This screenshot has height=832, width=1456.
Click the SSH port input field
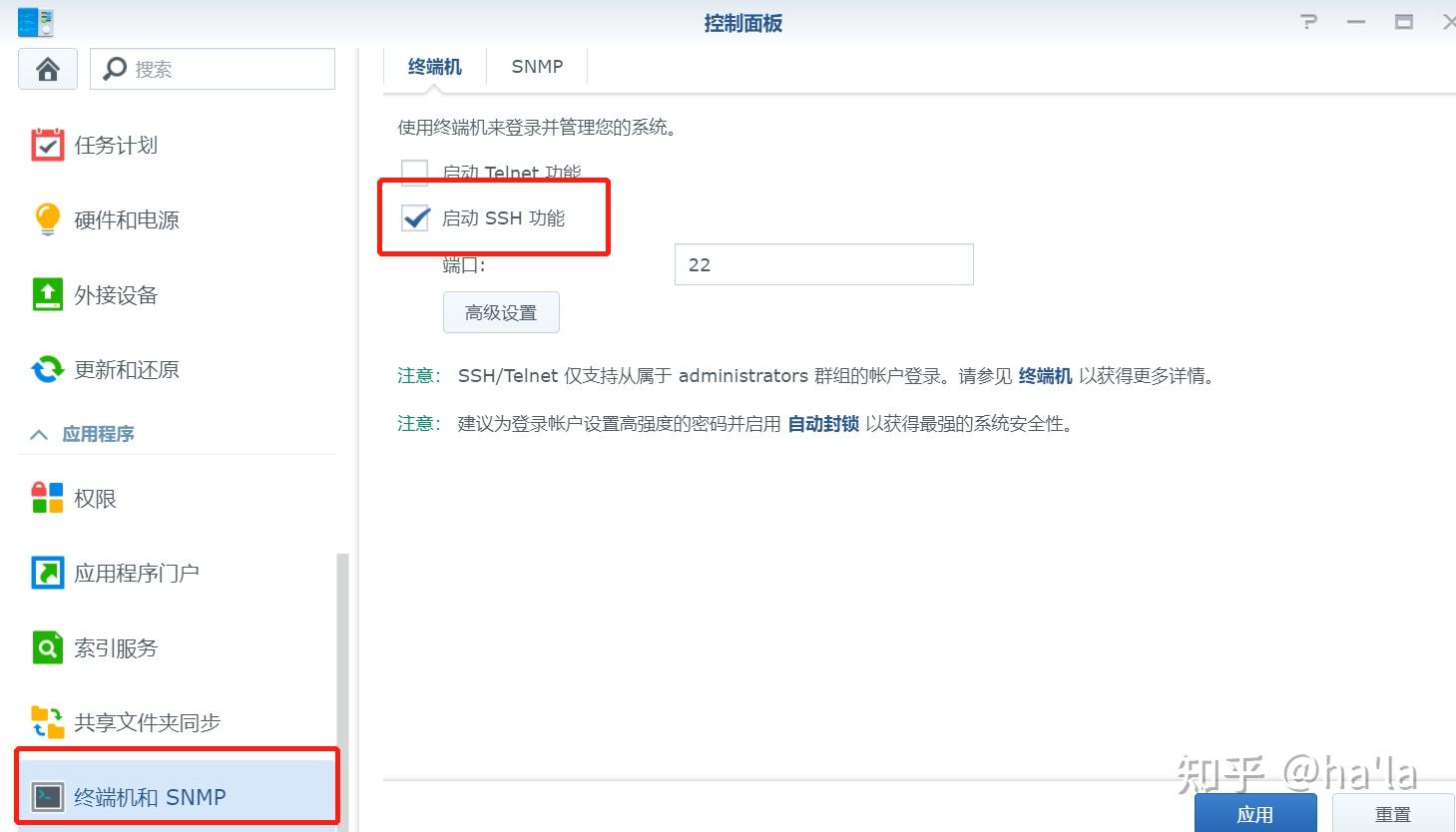pos(822,263)
